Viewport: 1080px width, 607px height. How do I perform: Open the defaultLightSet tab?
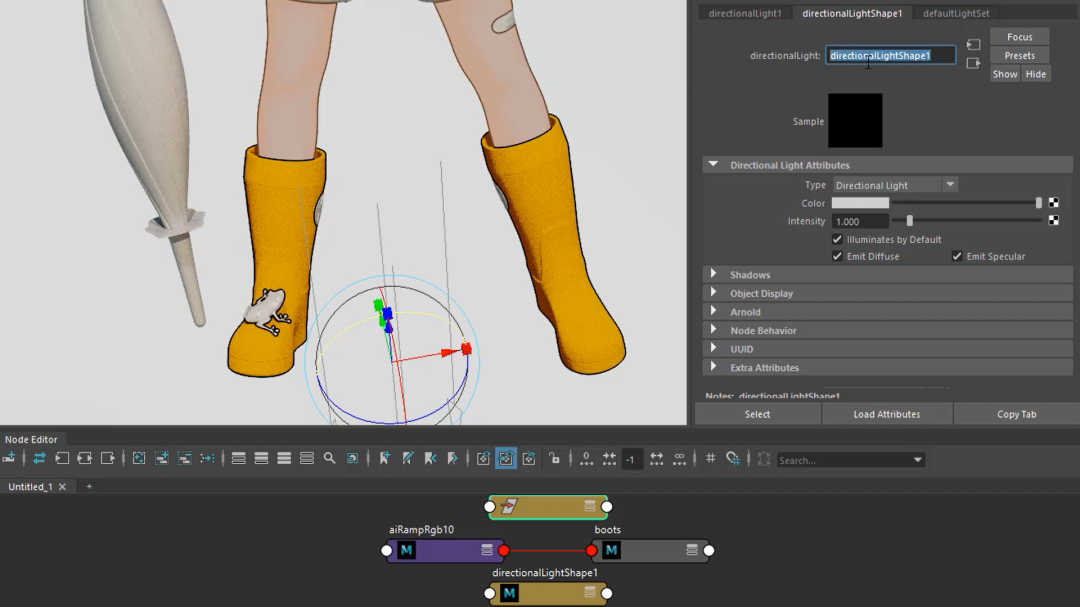pyautogui.click(x=956, y=13)
